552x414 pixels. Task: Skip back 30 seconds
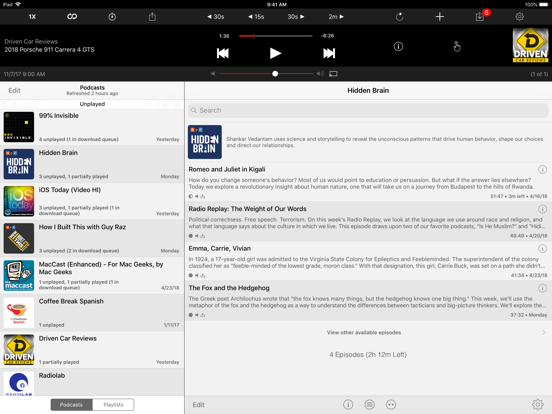(x=215, y=17)
